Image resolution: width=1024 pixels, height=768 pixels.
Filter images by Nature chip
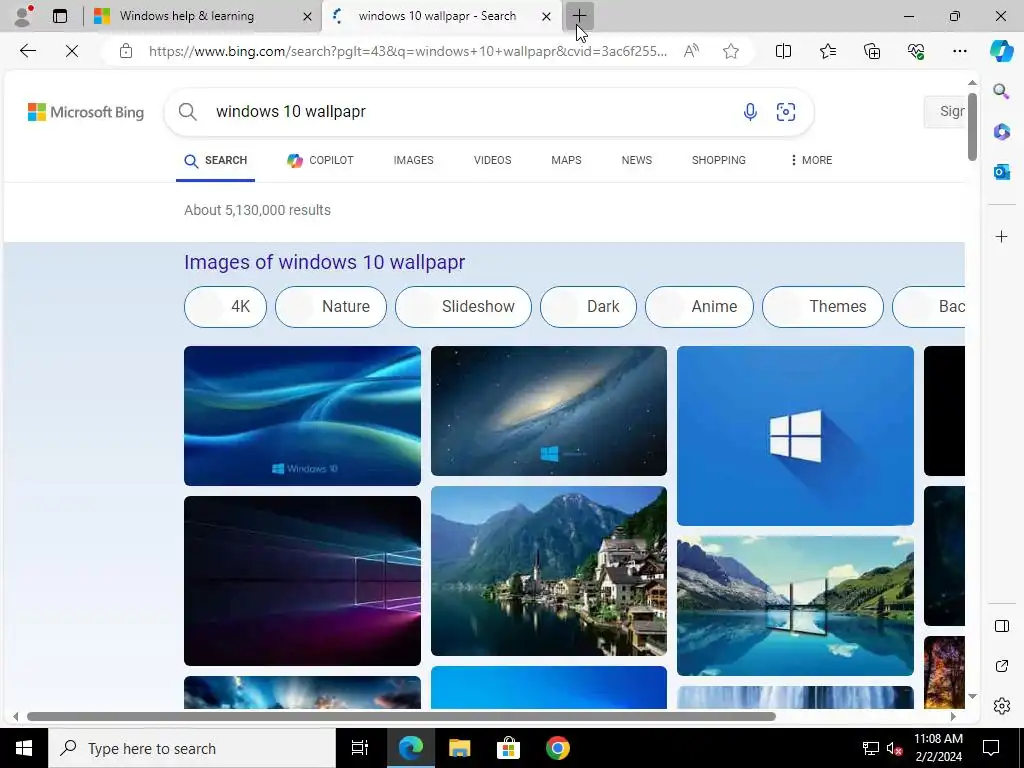tap(331, 306)
